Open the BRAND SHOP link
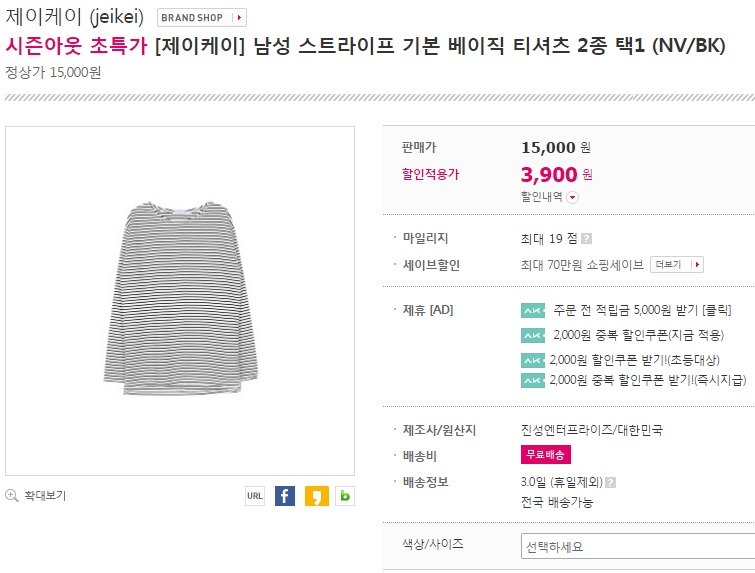 coord(202,18)
